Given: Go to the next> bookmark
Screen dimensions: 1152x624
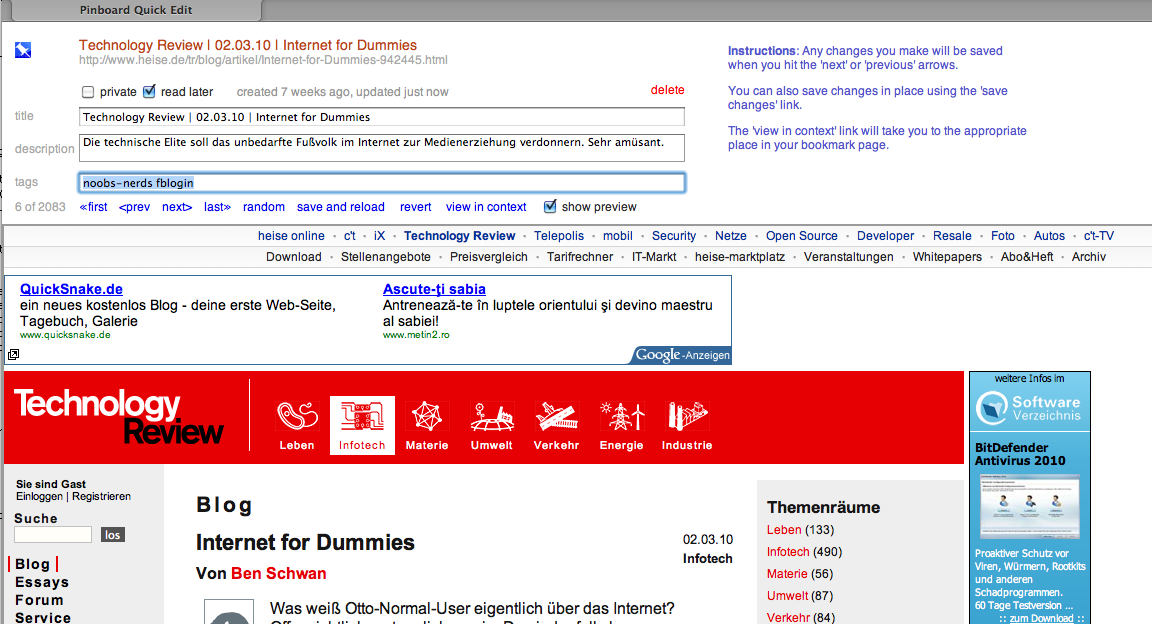Looking at the screenshot, I should pyautogui.click(x=177, y=207).
